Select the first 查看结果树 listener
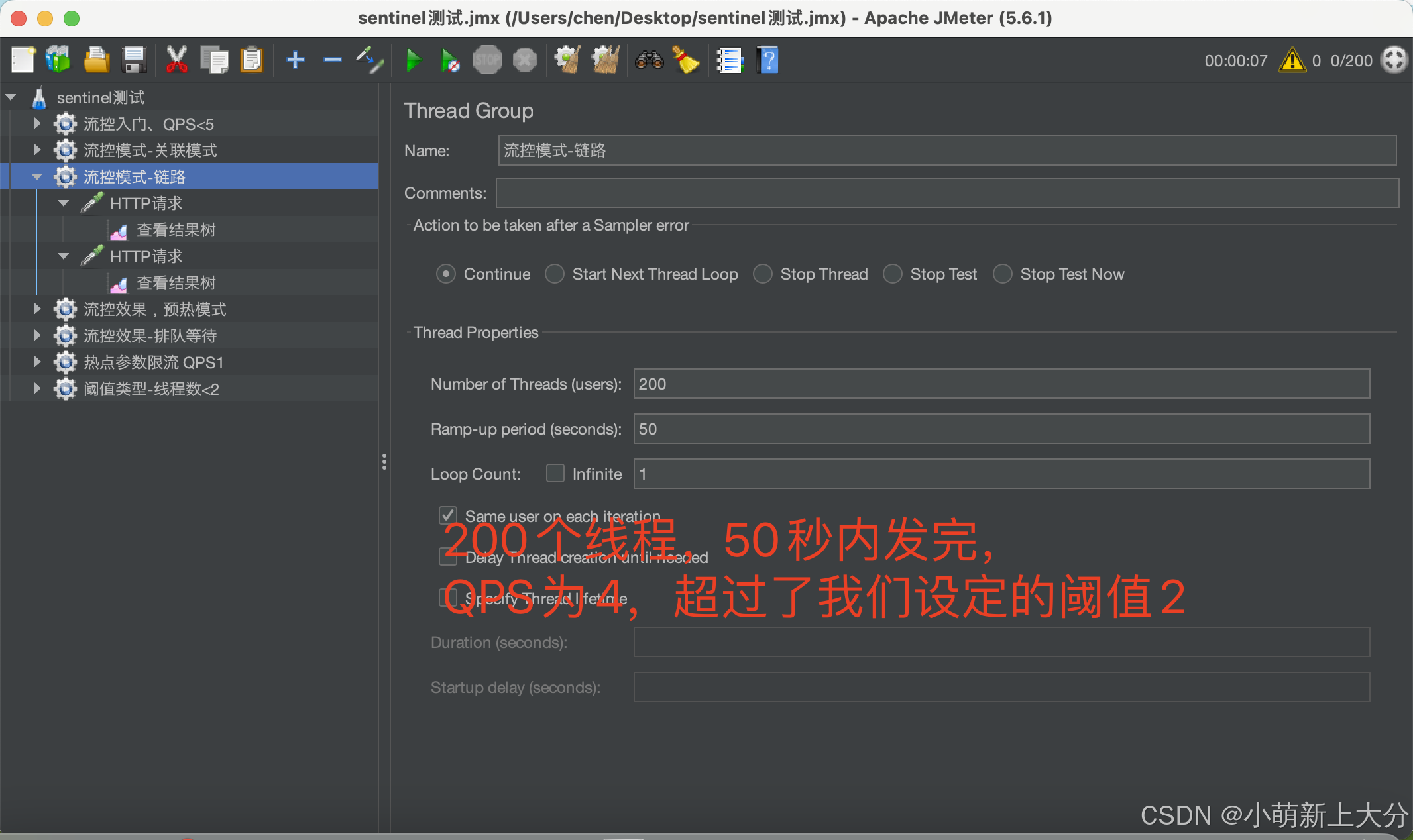This screenshot has width=1413, height=840. click(176, 230)
